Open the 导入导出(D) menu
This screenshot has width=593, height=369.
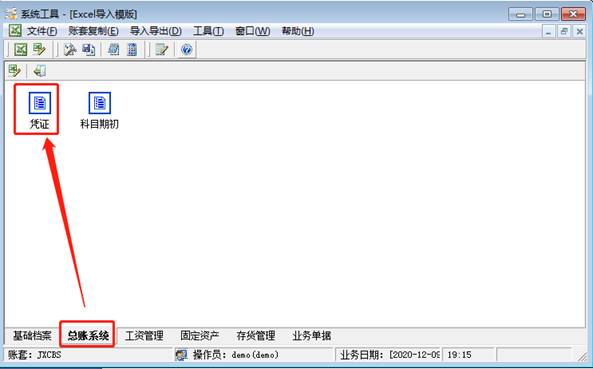tap(155, 31)
